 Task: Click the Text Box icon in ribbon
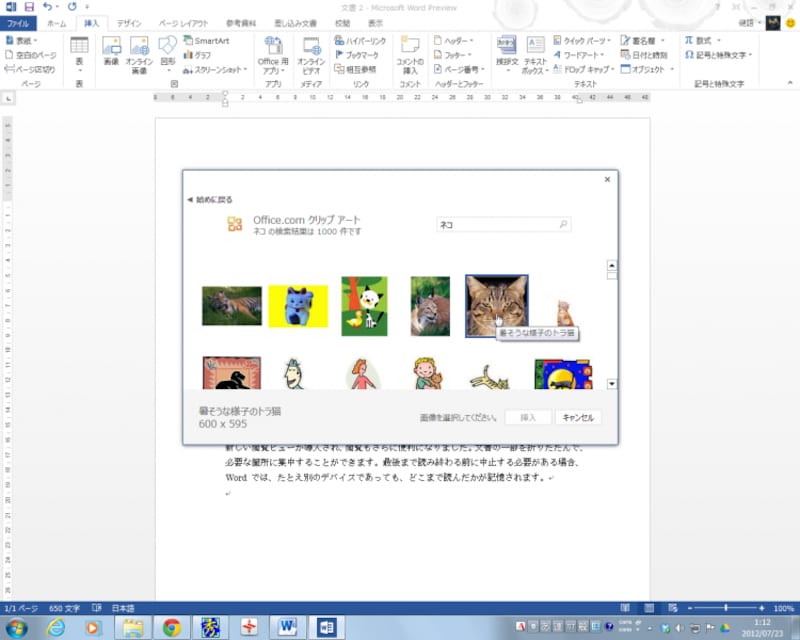click(536, 53)
